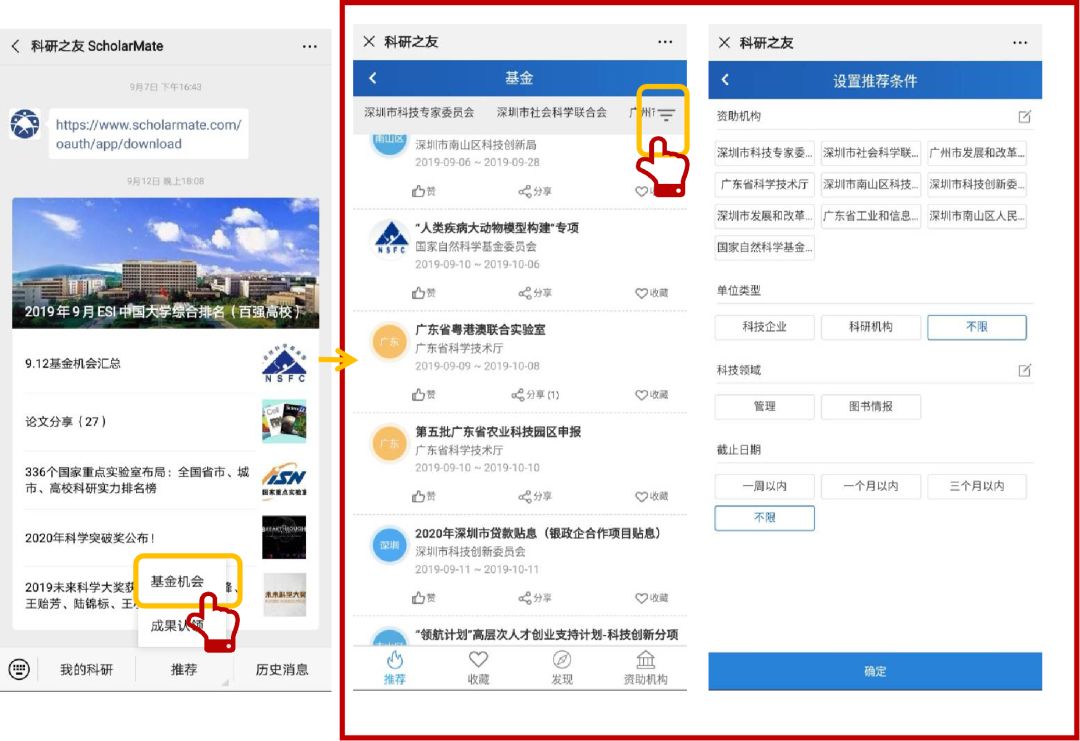Image resolution: width=1080 pixels, height=741 pixels.
Task: Switch to the 发现 tab
Action: pos(562,668)
